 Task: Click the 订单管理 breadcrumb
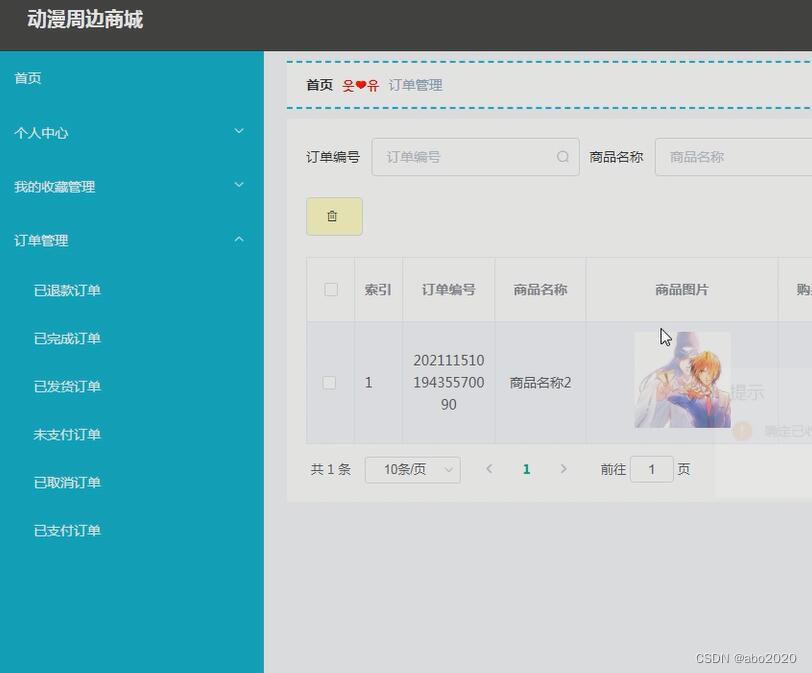point(415,85)
